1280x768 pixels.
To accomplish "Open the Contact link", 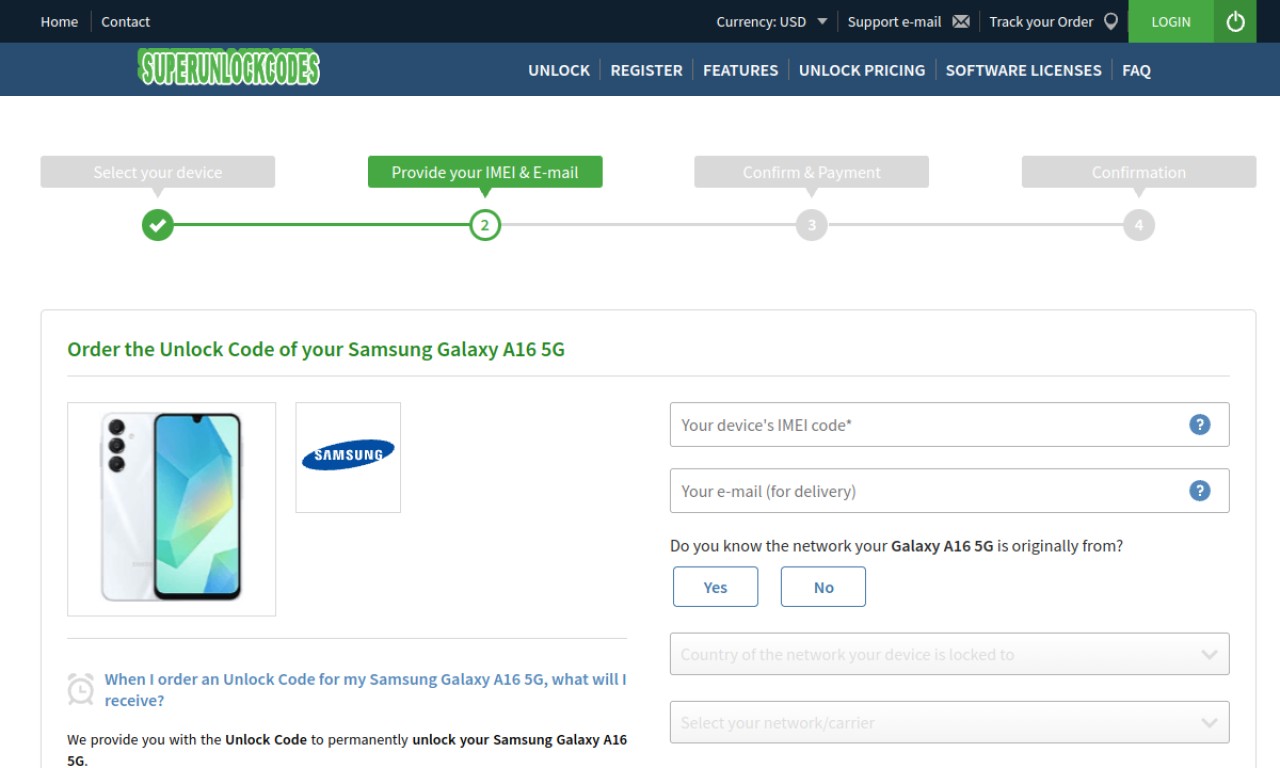I will [x=125, y=21].
